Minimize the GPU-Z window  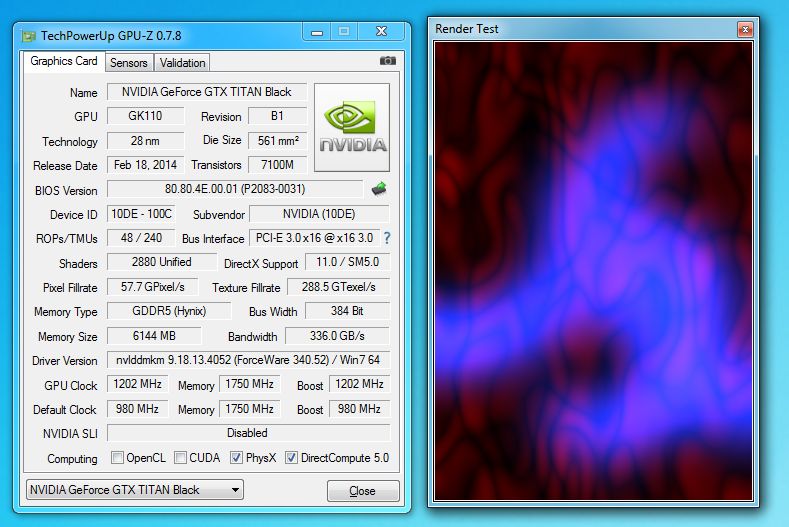pyautogui.click(x=317, y=32)
